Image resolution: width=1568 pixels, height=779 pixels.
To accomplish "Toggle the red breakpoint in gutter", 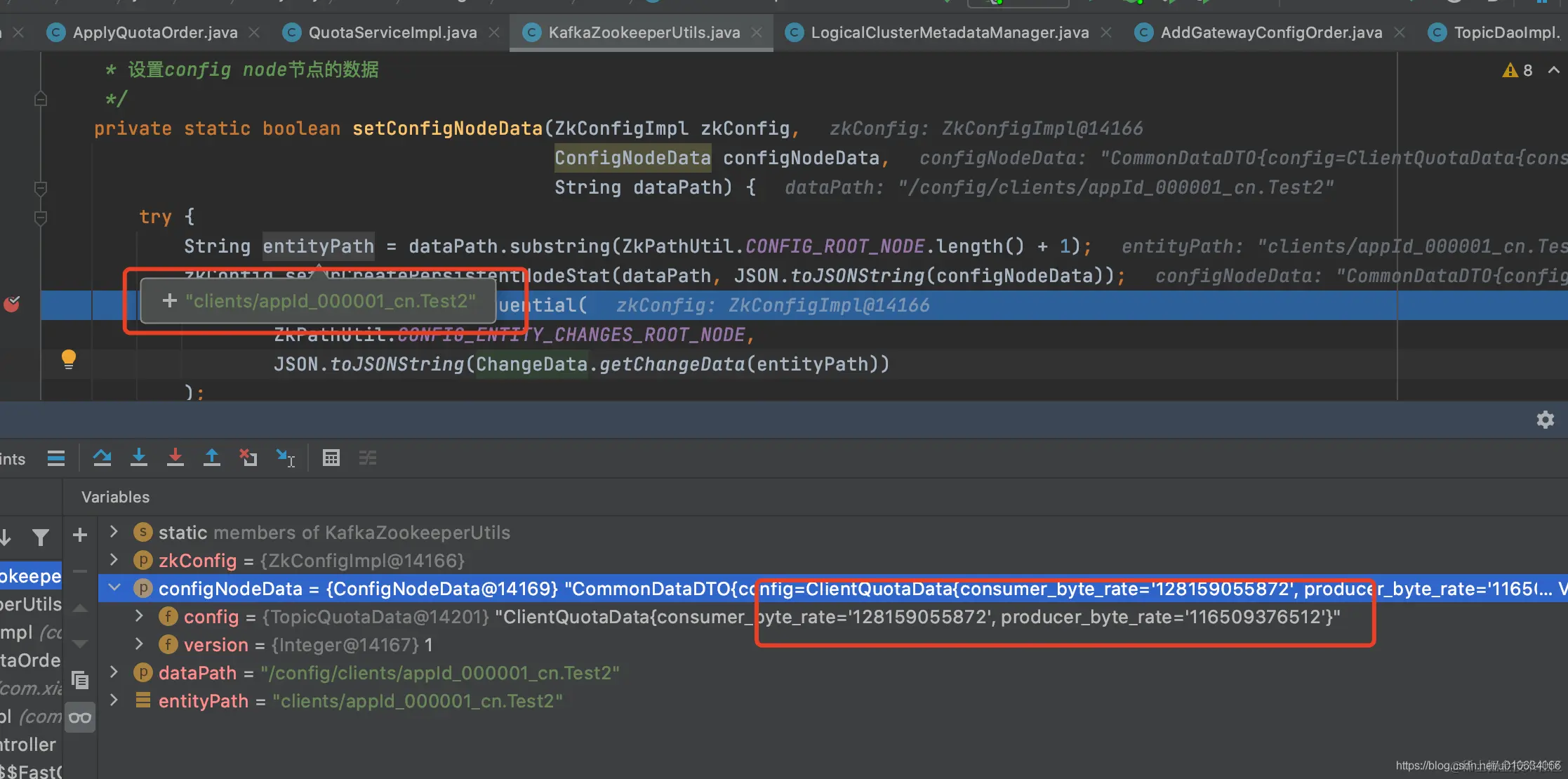I will coord(12,304).
